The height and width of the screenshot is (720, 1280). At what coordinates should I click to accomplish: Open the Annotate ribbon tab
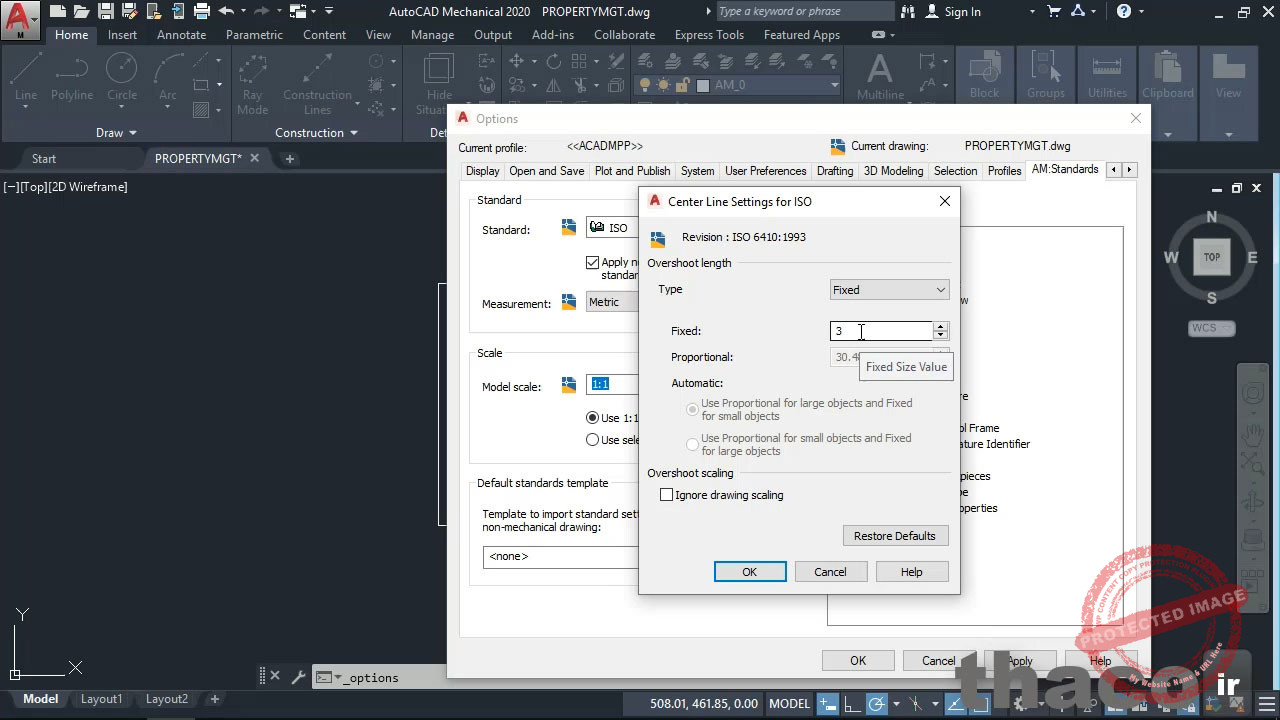[x=181, y=34]
